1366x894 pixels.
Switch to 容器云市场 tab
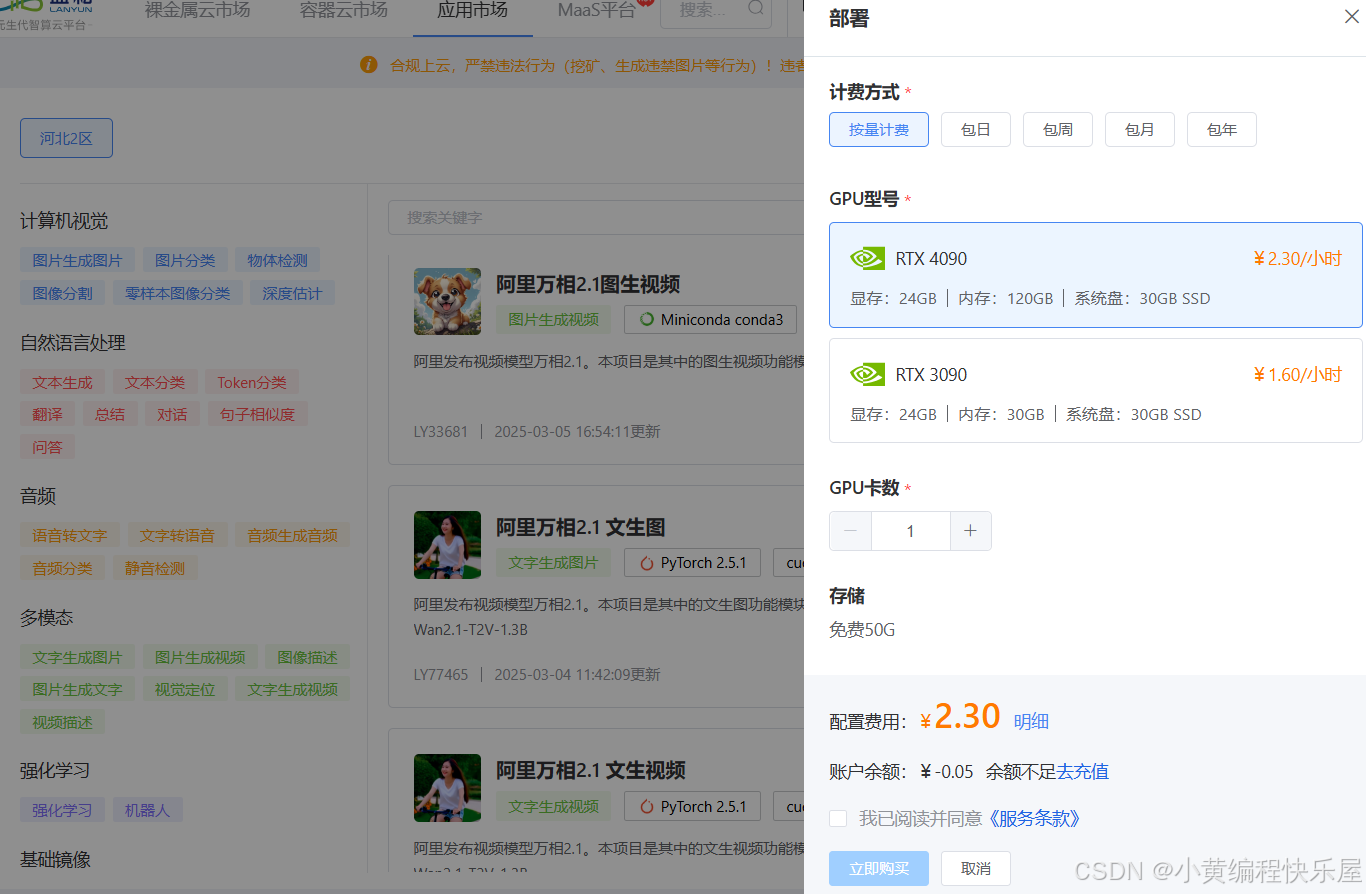pos(343,11)
